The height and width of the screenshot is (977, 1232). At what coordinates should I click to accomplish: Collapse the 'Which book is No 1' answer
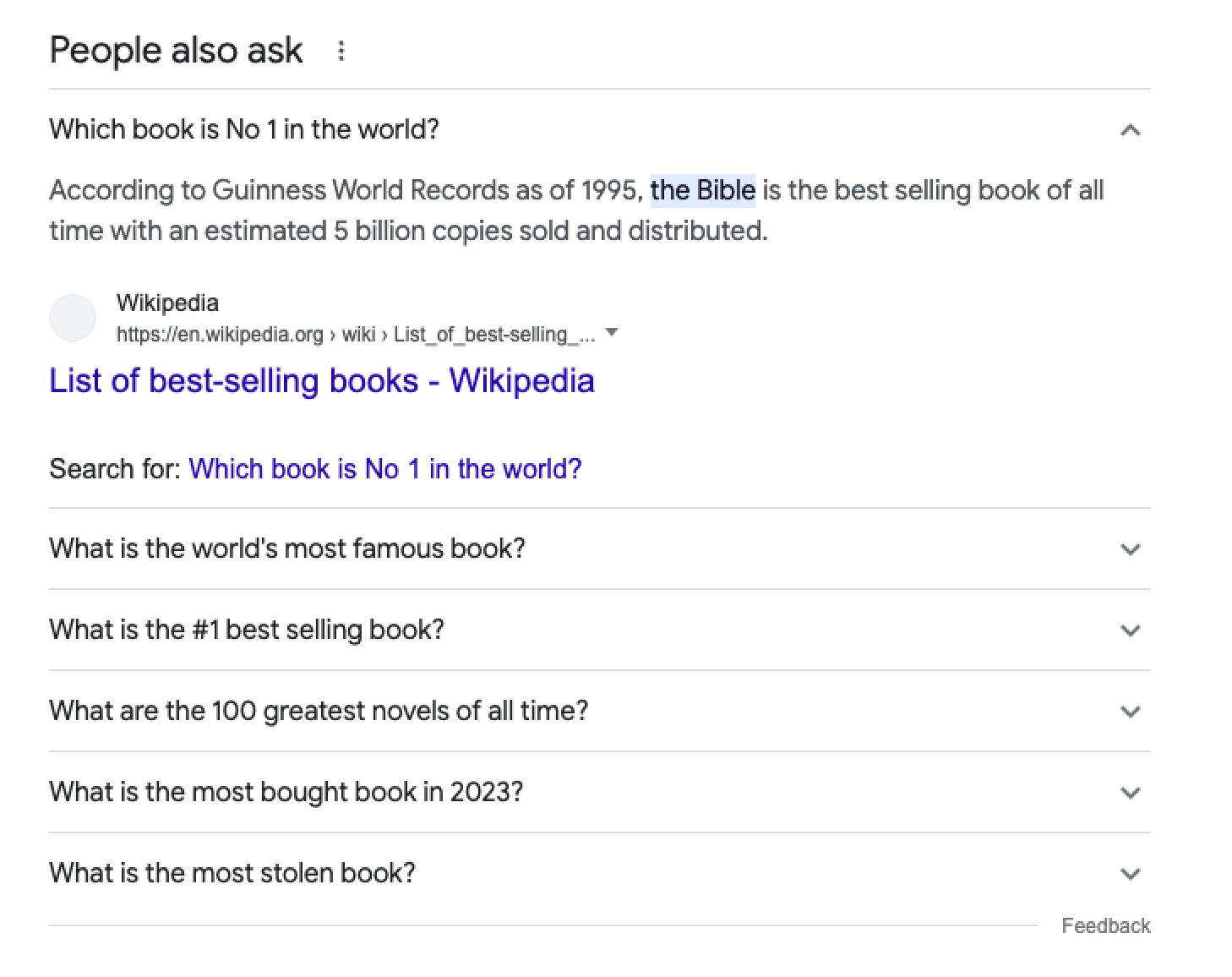pyautogui.click(x=1130, y=130)
